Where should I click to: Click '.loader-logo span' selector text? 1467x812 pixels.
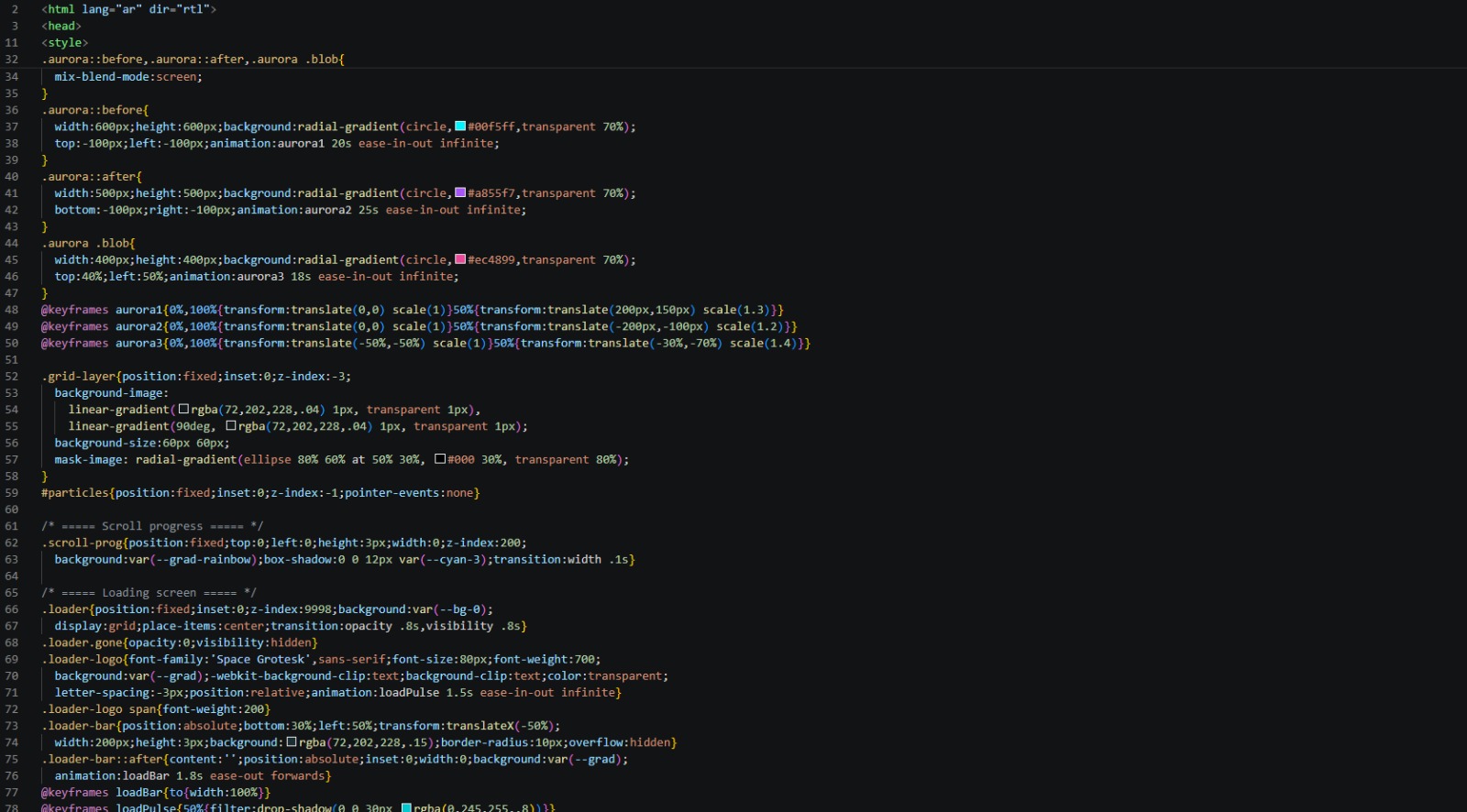pos(98,710)
